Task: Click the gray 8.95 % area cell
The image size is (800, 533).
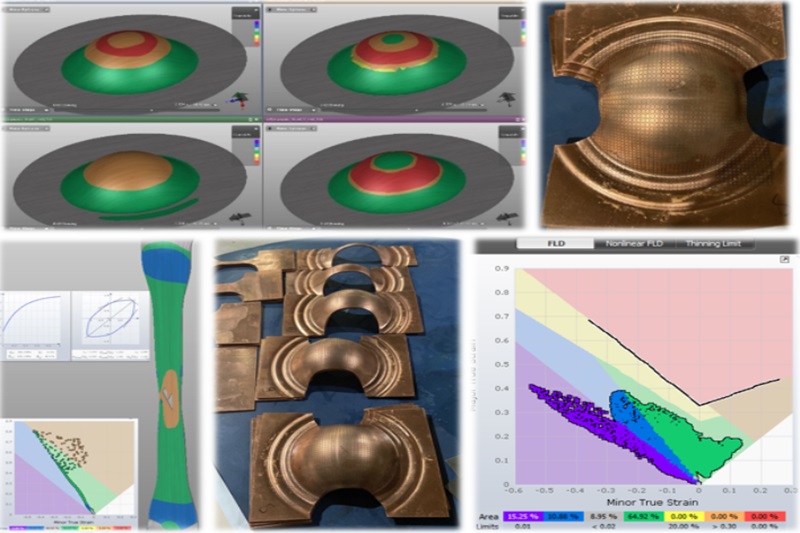Action: tap(606, 516)
